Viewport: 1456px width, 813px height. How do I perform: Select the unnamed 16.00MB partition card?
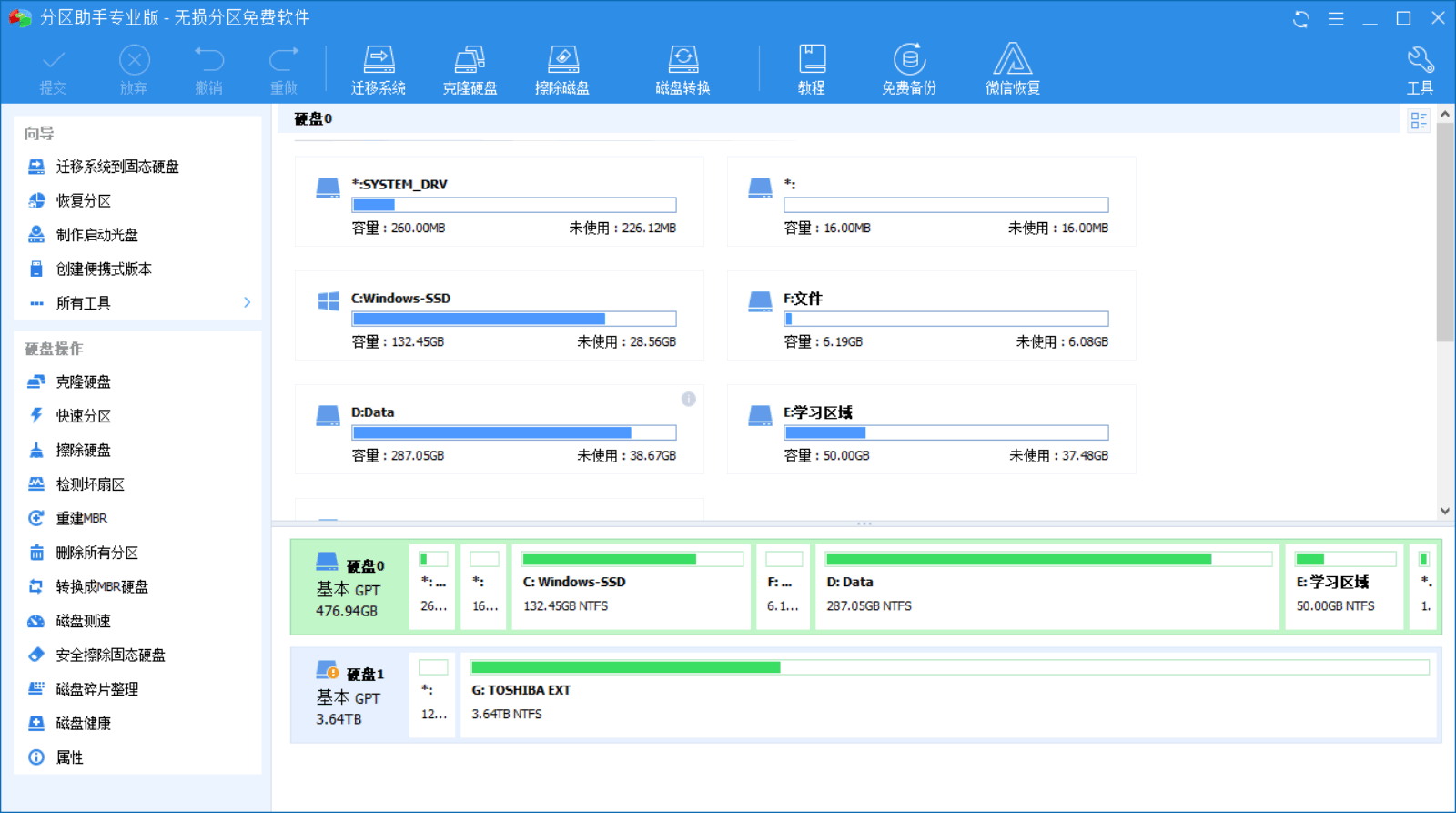click(932, 201)
